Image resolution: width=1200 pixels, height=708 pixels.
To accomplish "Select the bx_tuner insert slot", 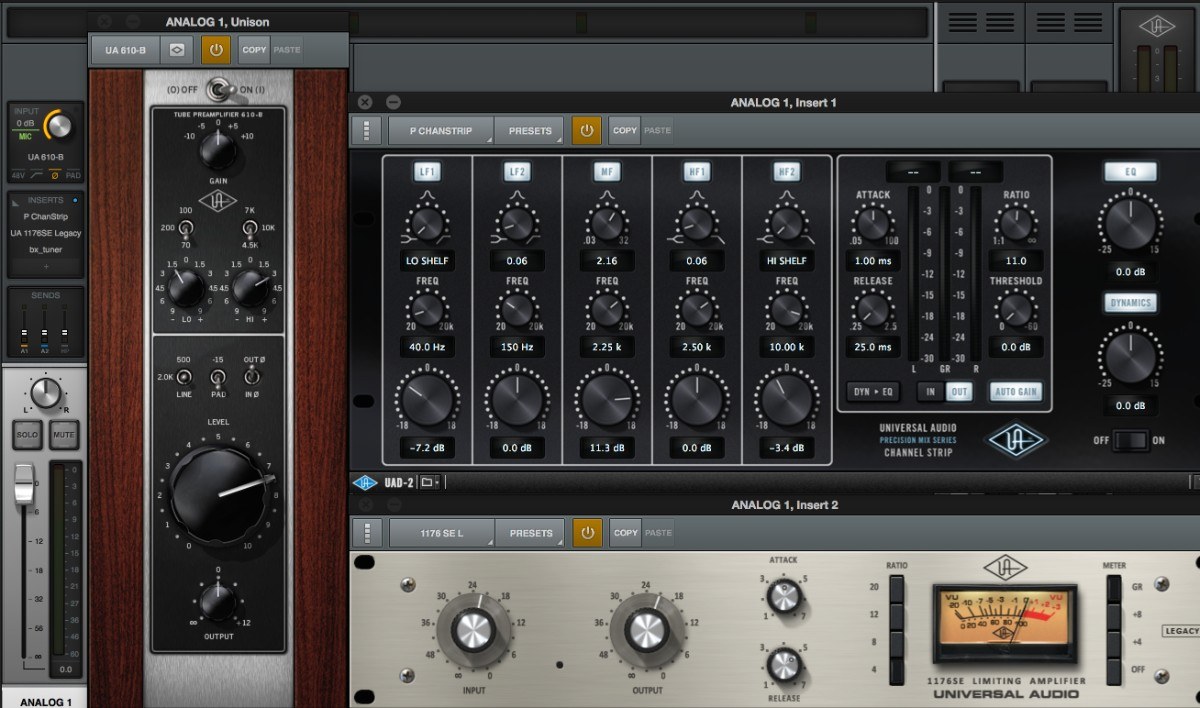I will [x=46, y=250].
